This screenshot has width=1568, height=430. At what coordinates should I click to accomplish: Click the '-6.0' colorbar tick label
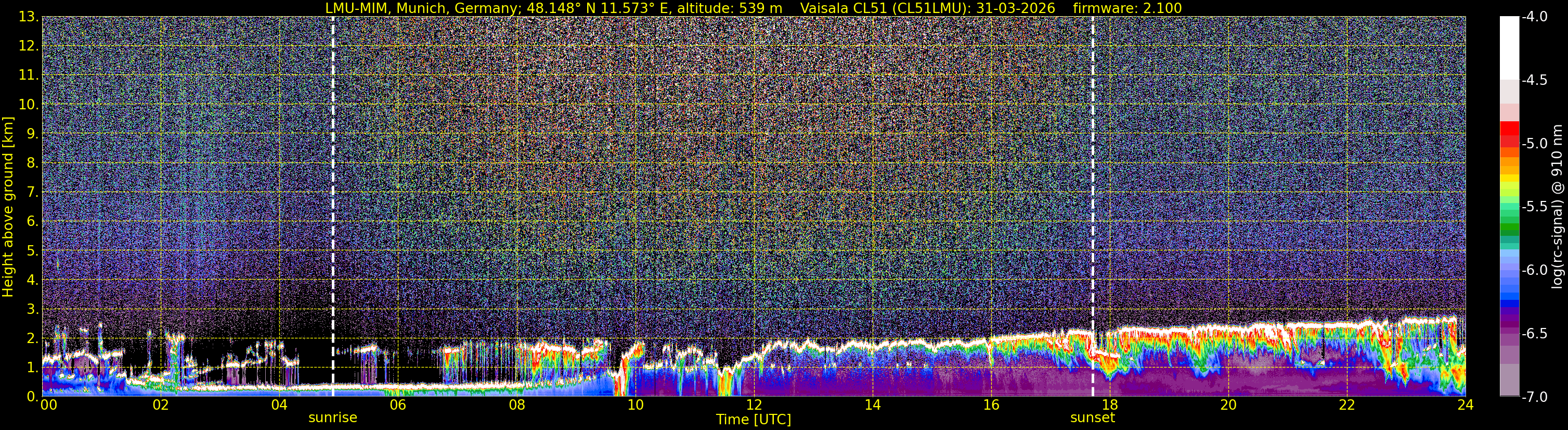(1534, 270)
